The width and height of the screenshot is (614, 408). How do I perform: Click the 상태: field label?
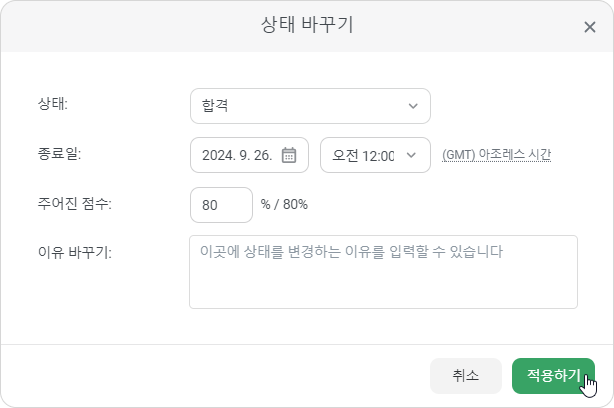coord(52,104)
